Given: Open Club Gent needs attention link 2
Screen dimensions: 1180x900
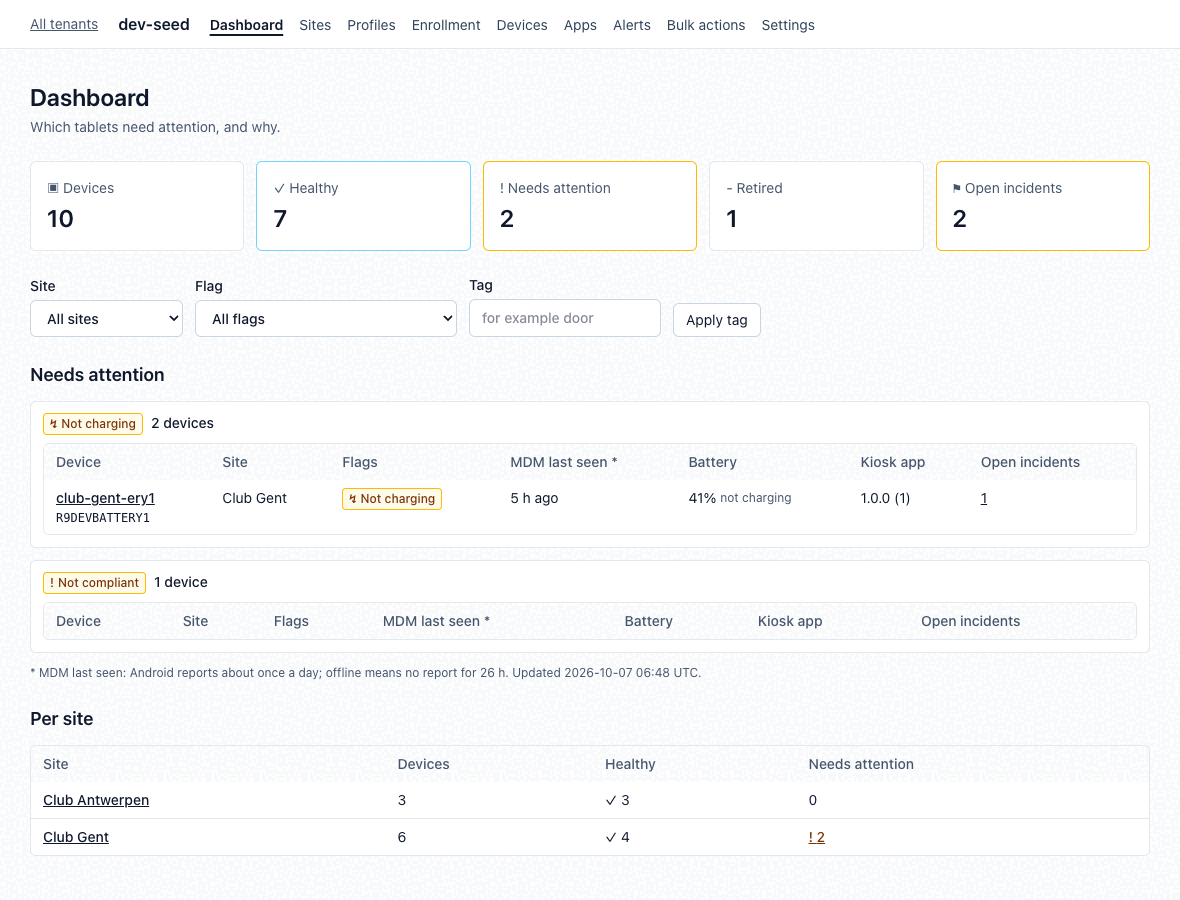Looking at the screenshot, I should click(817, 837).
